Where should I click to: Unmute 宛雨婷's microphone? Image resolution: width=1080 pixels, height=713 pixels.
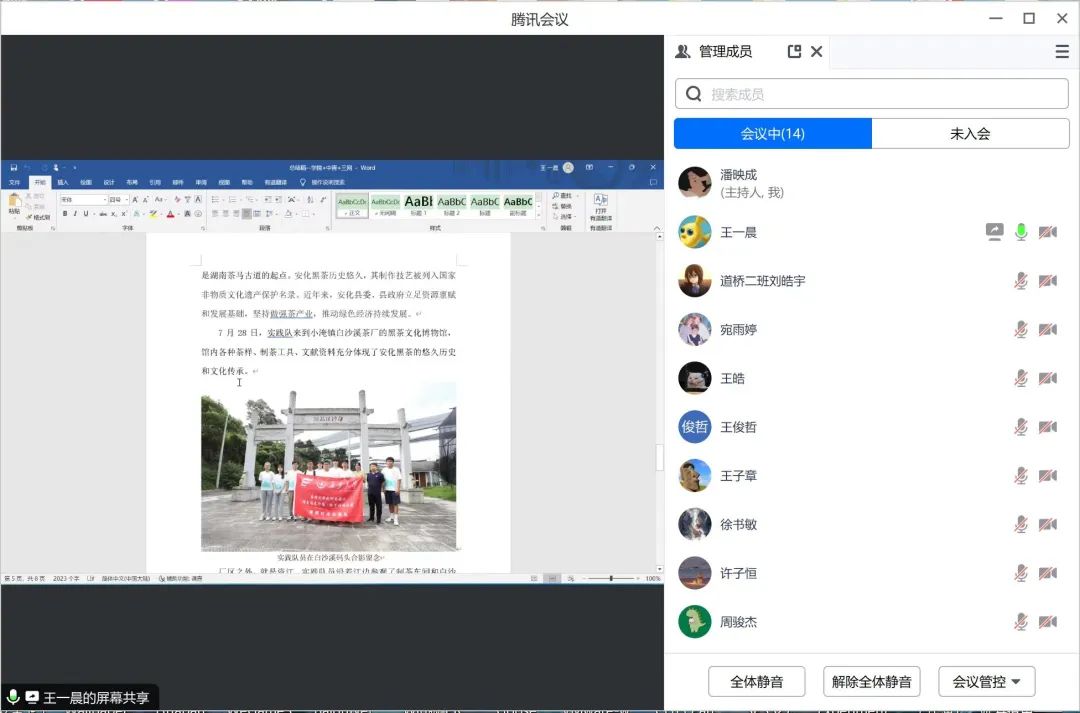(1021, 330)
